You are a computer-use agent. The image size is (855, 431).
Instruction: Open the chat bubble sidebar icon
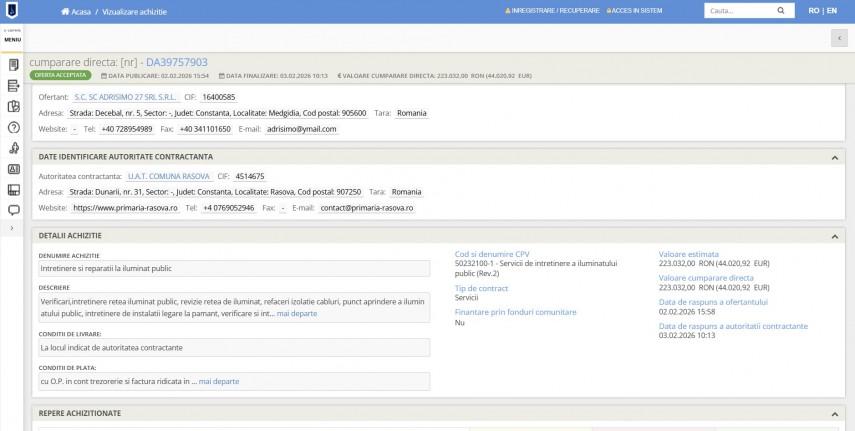point(14,210)
